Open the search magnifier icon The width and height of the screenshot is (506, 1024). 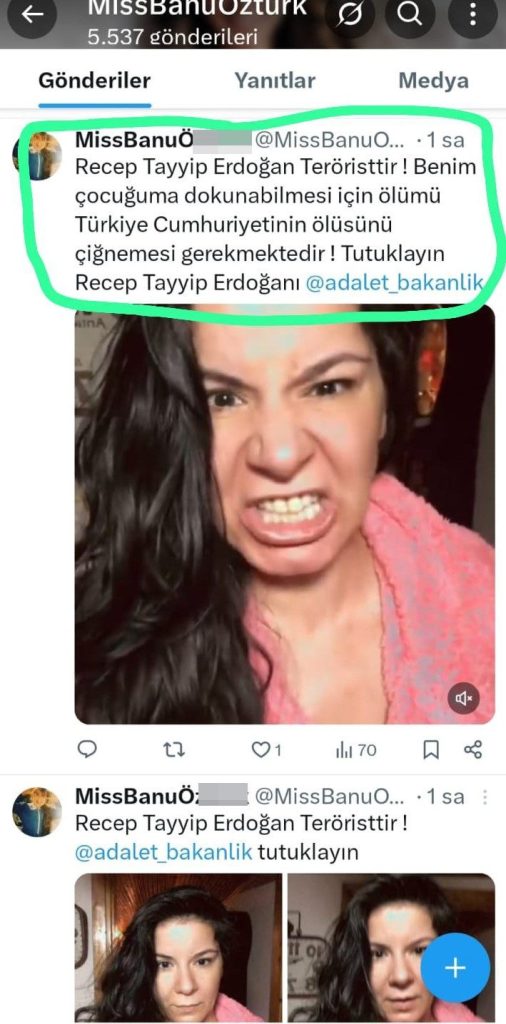(409, 14)
